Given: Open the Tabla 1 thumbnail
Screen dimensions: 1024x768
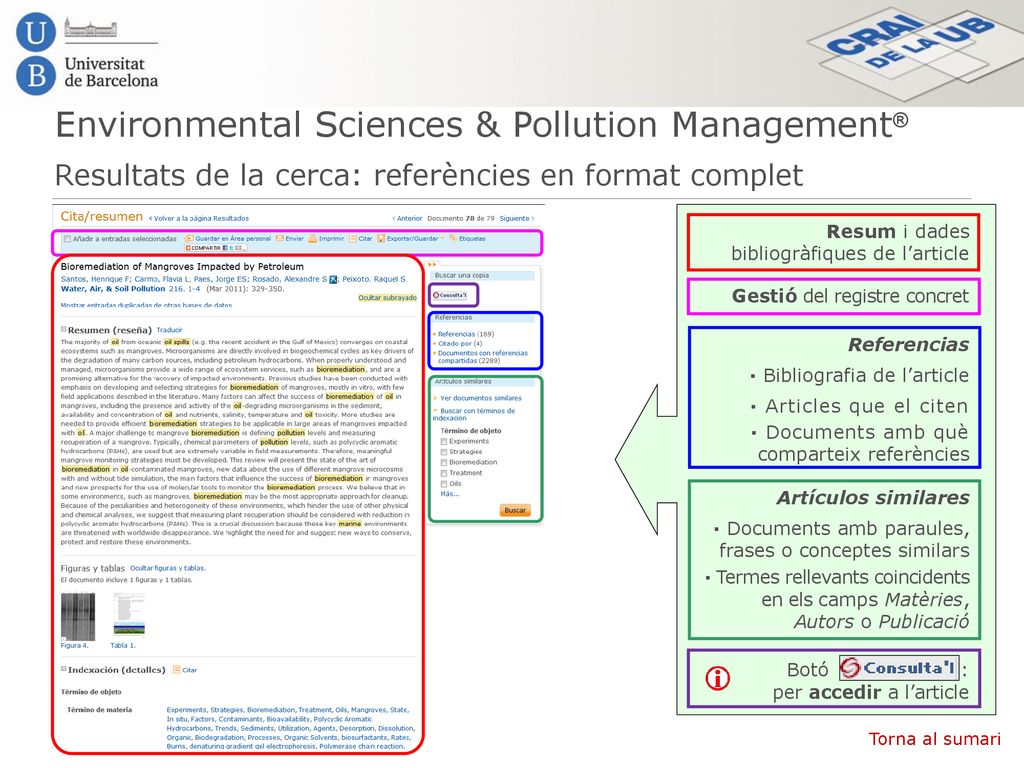Looking at the screenshot, I should point(129,614).
